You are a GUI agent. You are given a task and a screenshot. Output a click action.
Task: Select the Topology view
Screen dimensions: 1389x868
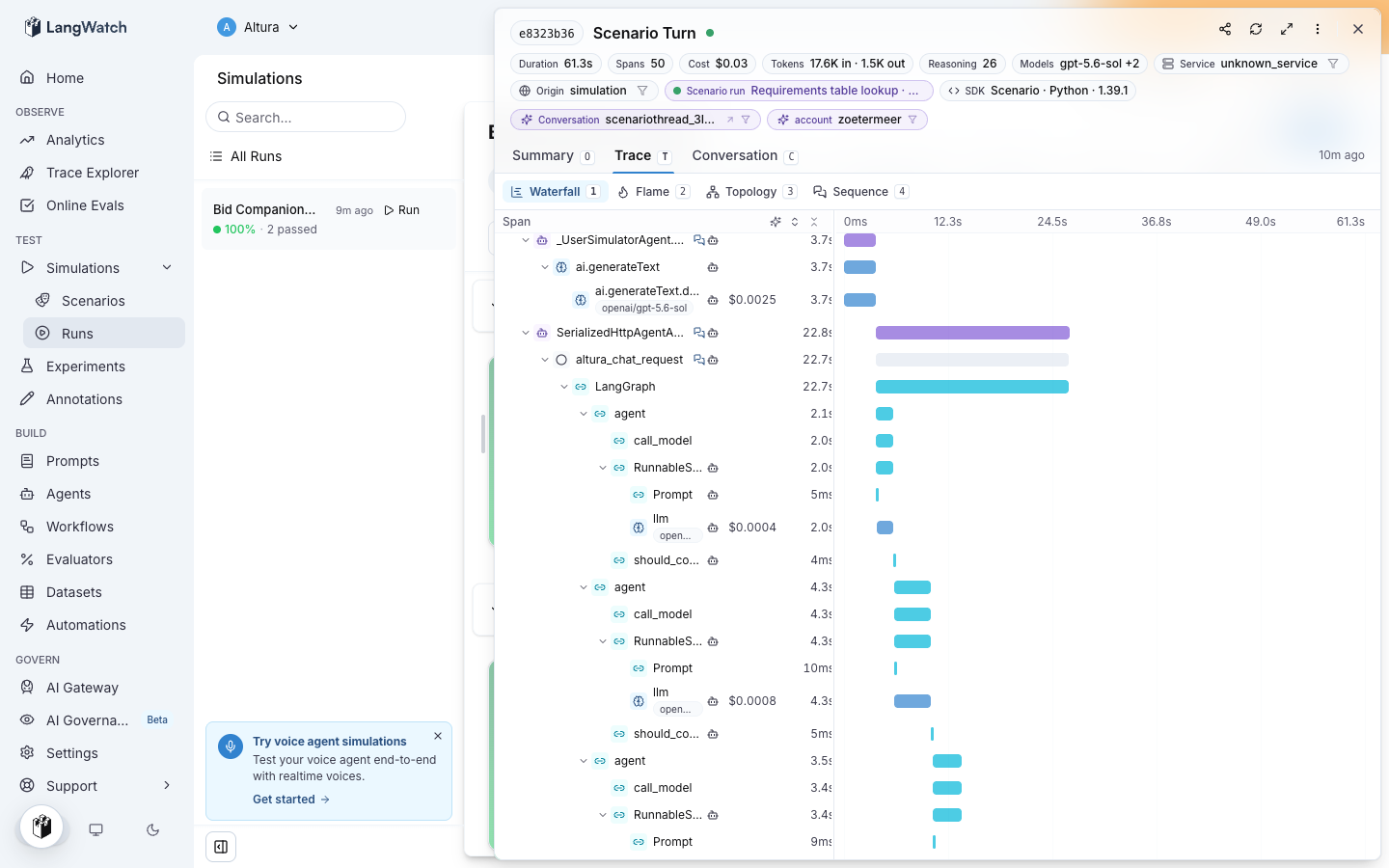[x=752, y=192]
